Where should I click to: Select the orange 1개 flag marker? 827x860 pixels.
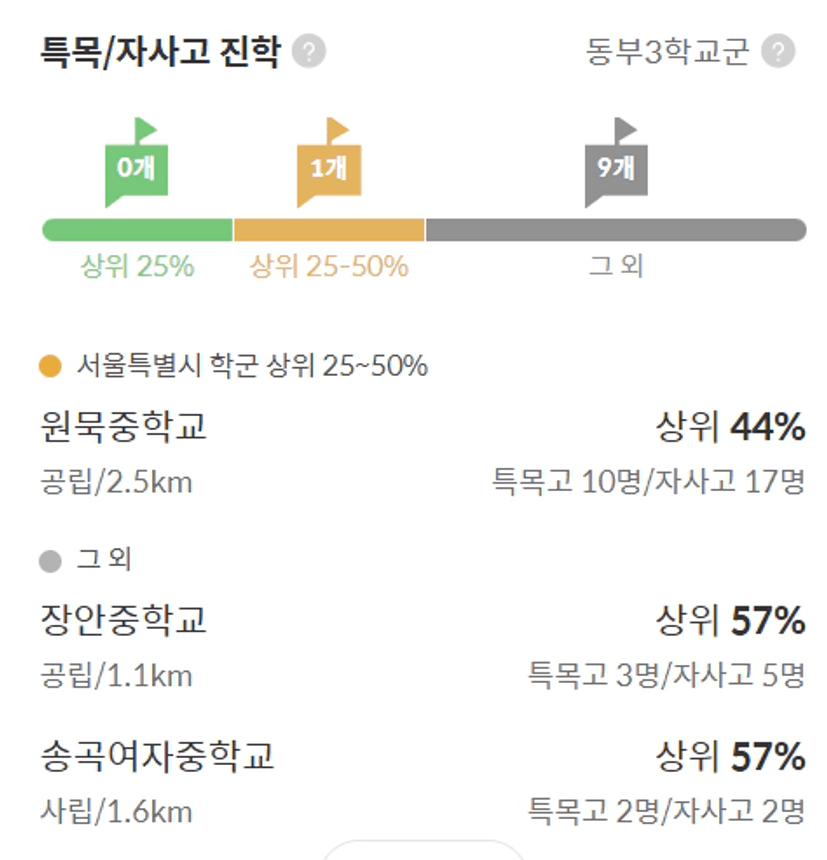coord(328,166)
